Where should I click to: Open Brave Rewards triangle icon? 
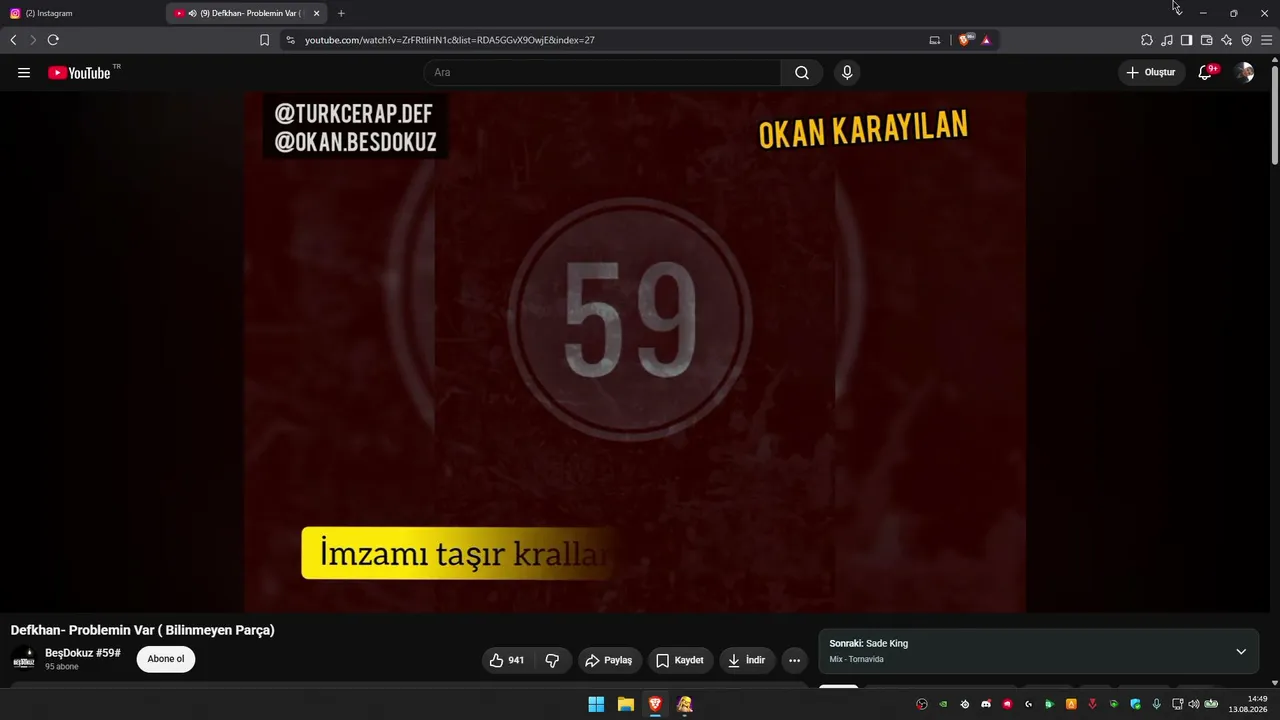pos(986,40)
